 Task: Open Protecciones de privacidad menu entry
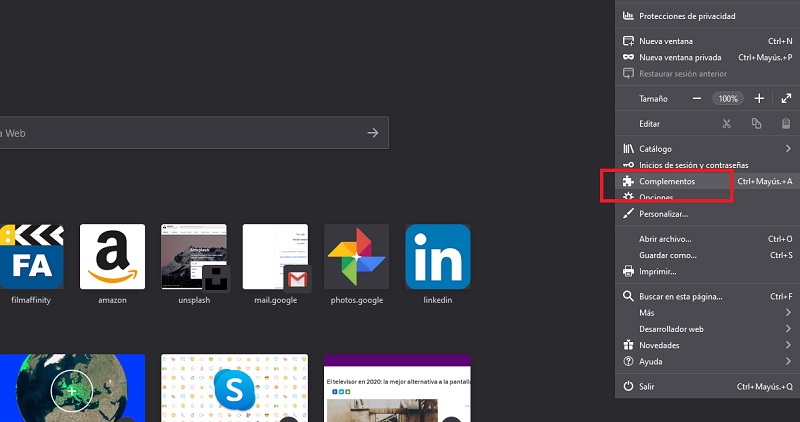coord(707,16)
